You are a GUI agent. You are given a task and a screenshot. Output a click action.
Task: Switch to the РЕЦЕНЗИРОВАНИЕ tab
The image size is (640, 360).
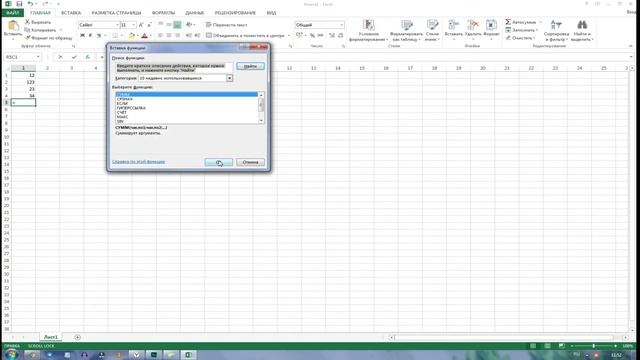(x=235, y=13)
